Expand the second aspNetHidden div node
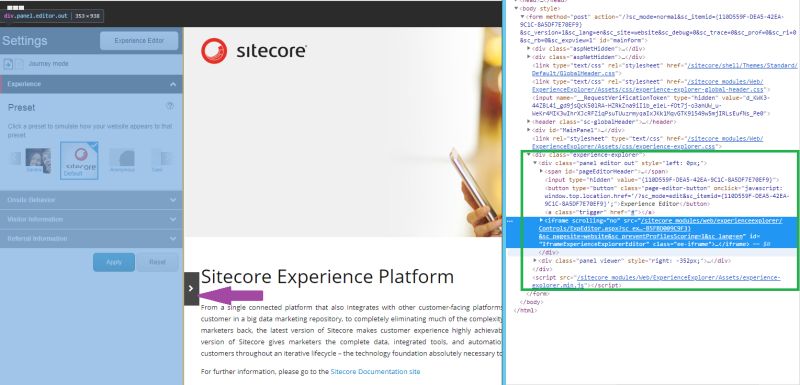This screenshot has width=800, height=385. 529,57
